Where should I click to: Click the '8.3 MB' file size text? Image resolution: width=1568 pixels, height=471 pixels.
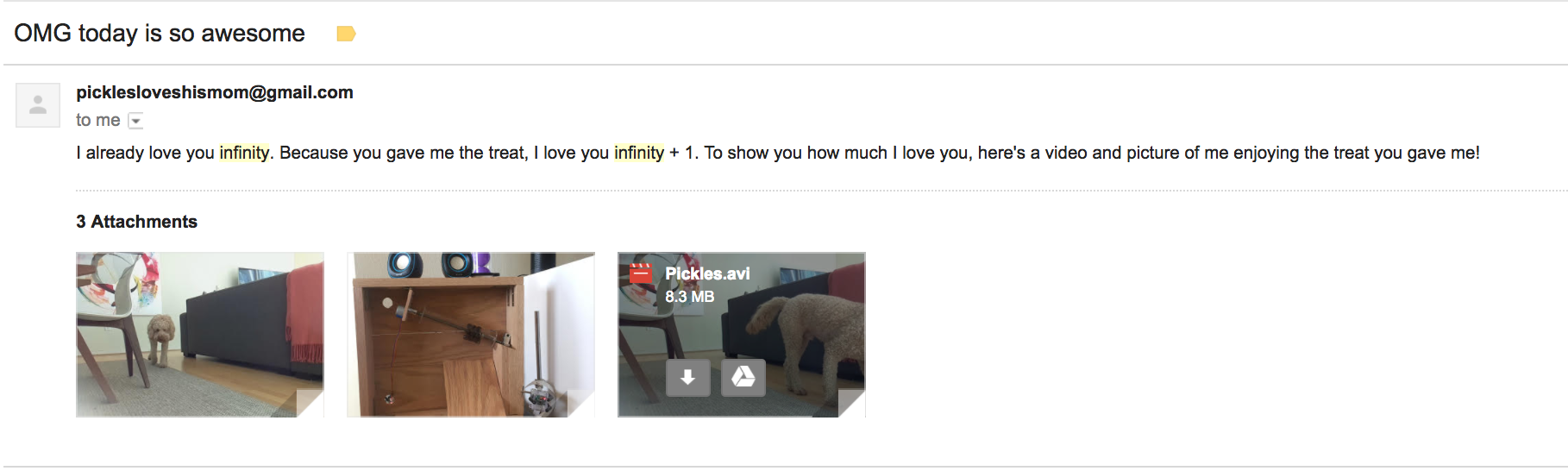(x=689, y=297)
